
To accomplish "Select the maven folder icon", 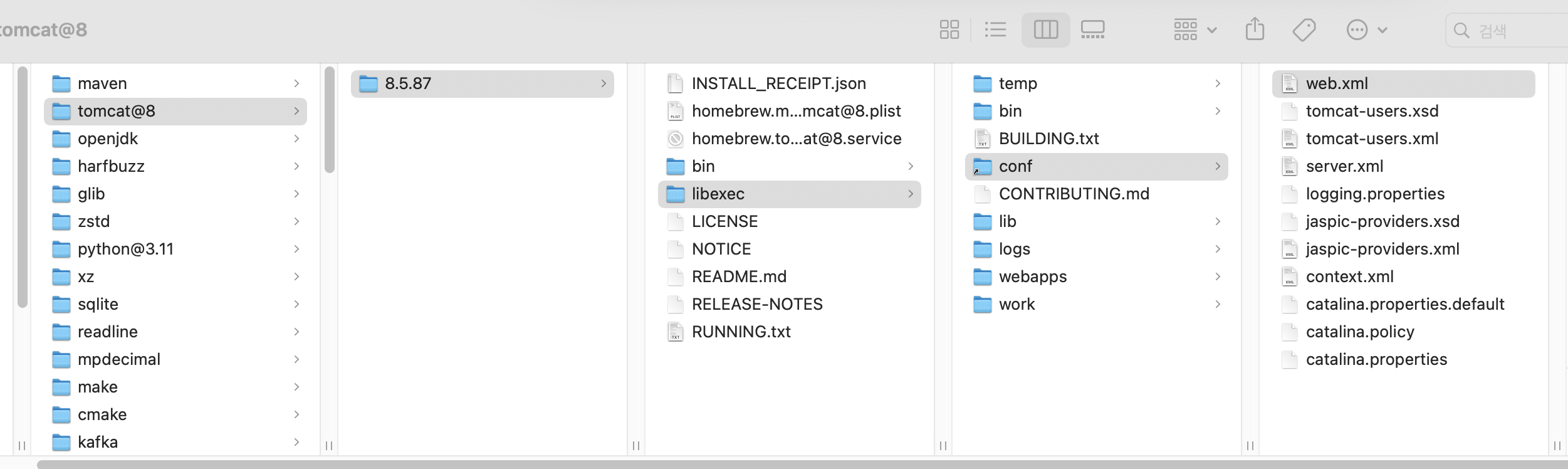I will pyautogui.click(x=61, y=83).
